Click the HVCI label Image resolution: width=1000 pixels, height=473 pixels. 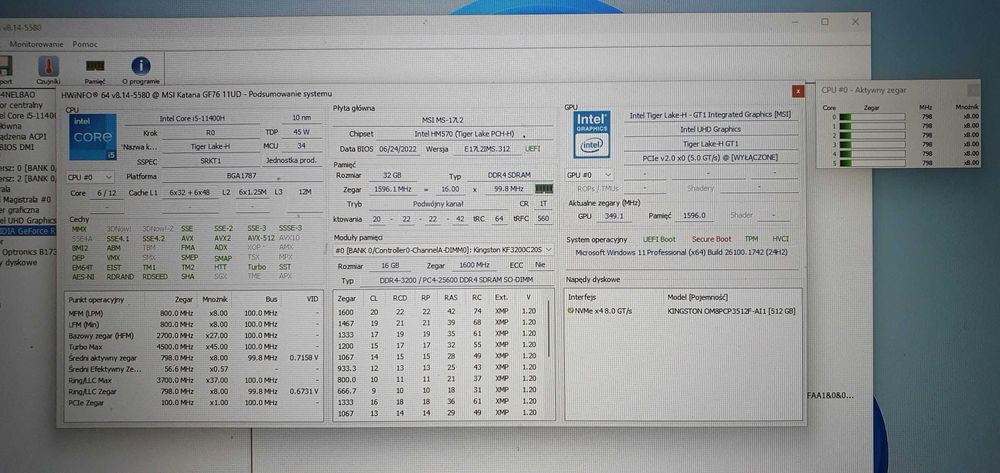[x=781, y=239]
